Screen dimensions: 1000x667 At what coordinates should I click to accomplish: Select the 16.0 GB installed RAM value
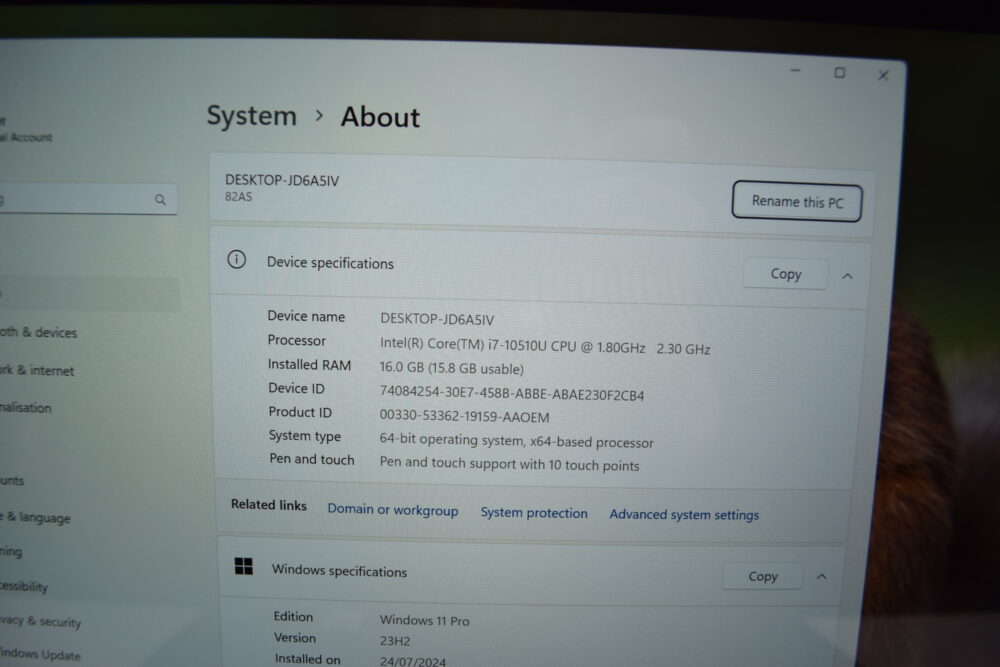452,368
